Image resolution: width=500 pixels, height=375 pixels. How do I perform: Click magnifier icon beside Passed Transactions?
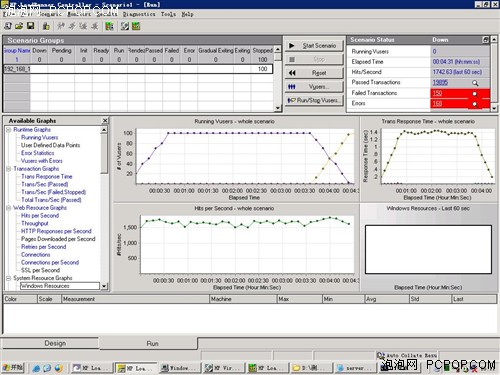[x=475, y=83]
